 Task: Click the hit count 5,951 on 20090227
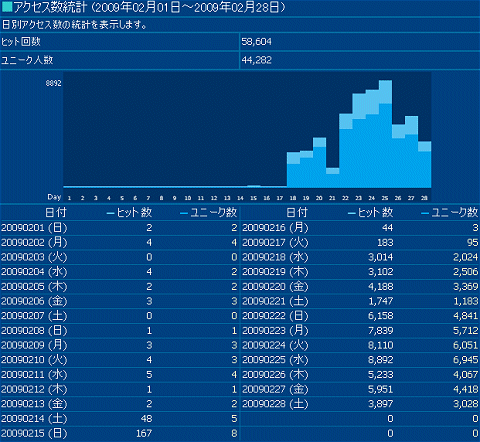click(x=381, y=389)
